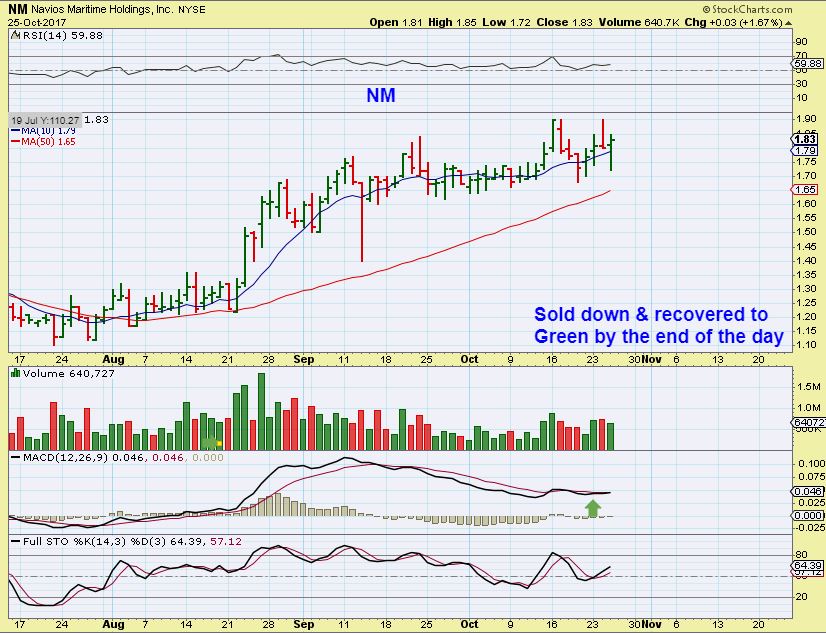Click the NYSE exchange label

(192, 9)
